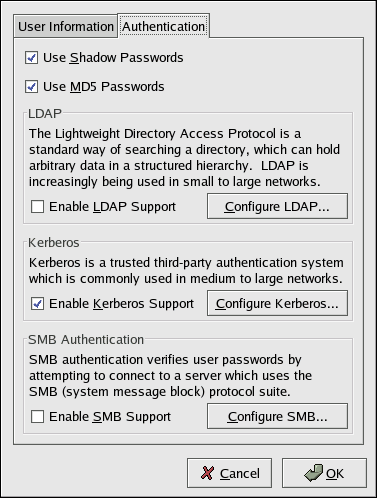The height and width of the screenshot is (498, 377).
Task: Open the Configure LDAP... dialog
Action: pos(277,206)
